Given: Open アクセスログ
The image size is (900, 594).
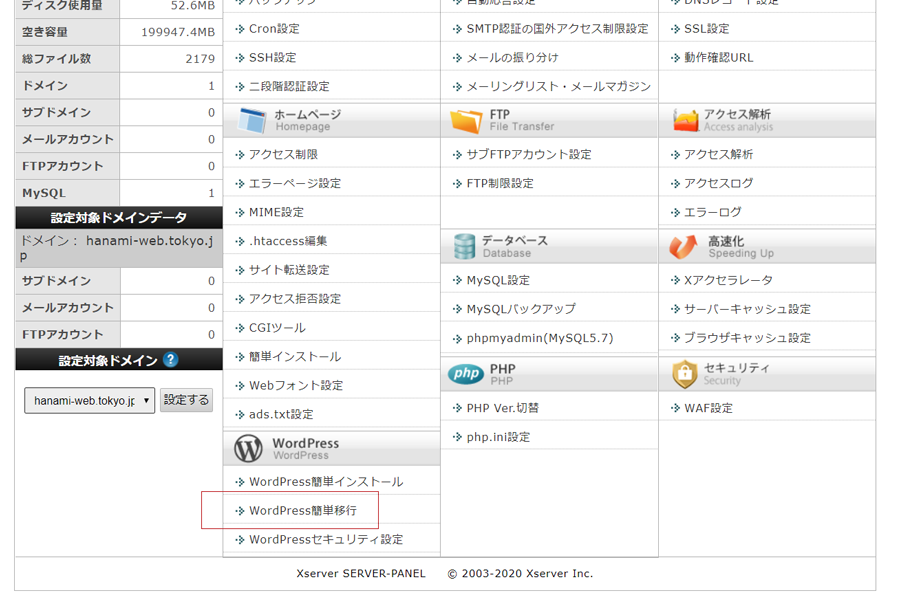Looking at the screenshot, I should tap(719, 183).
